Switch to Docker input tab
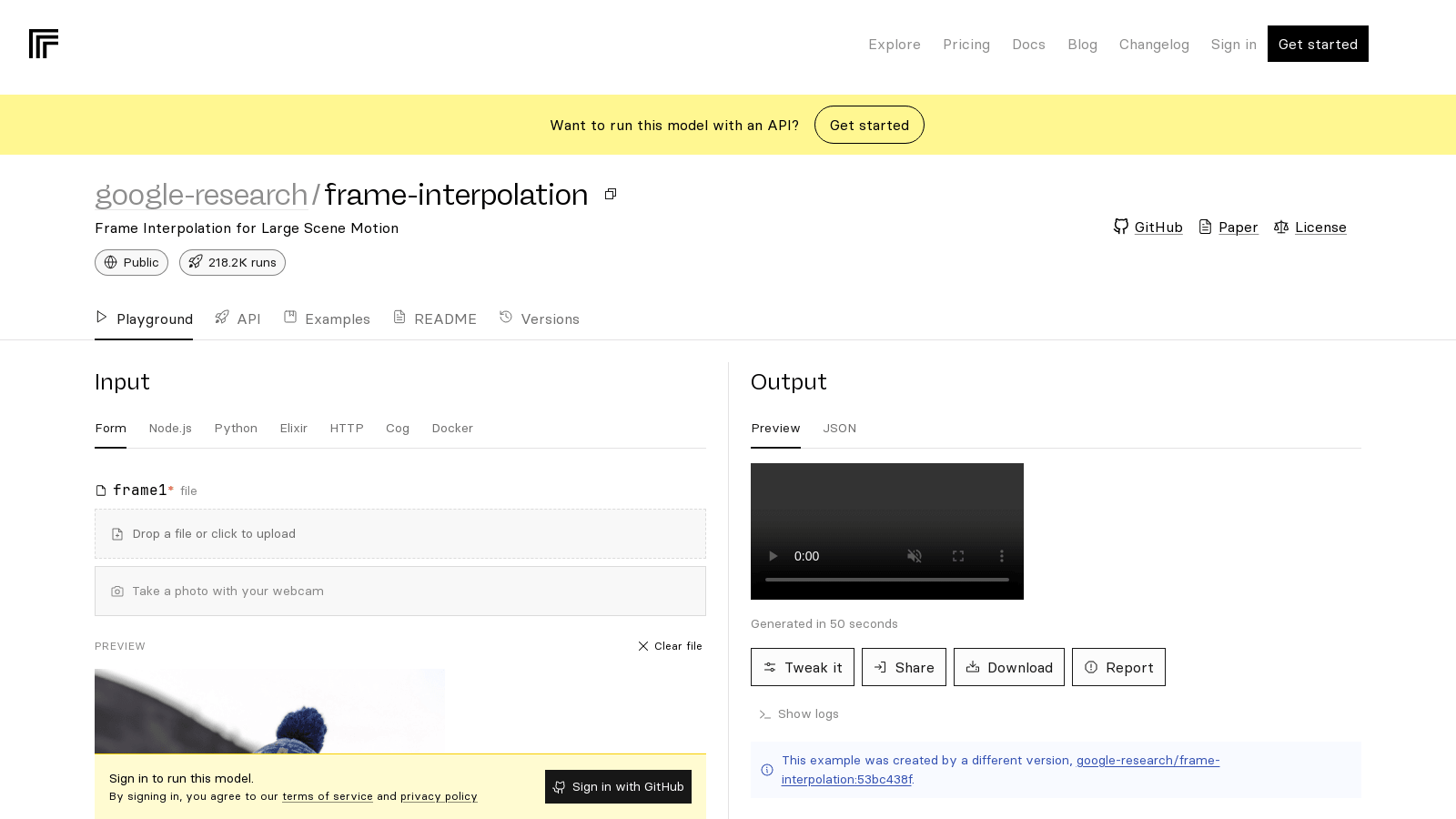This screenshot has height=819, width=1456. [x=452, y=429]
